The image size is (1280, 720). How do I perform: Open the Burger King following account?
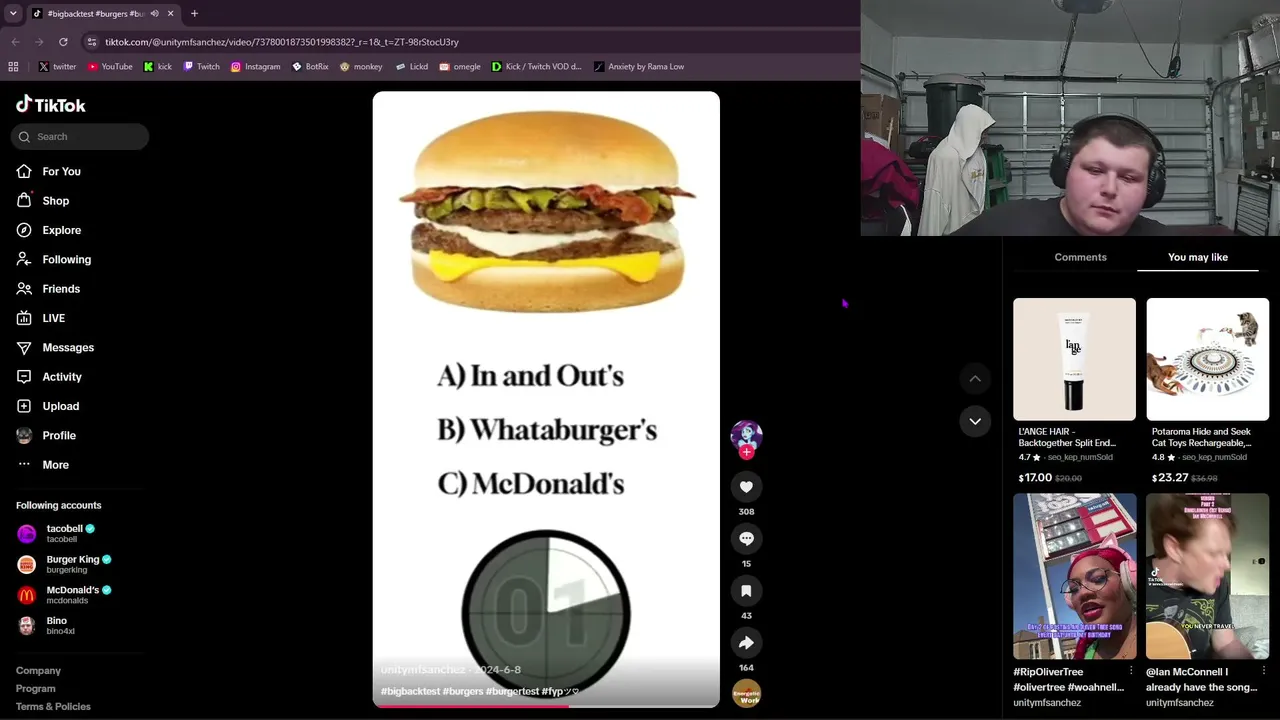64,564
